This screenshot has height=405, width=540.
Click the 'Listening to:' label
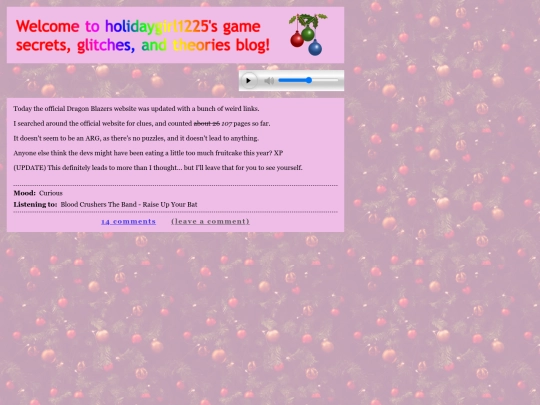tap(35, 204)
